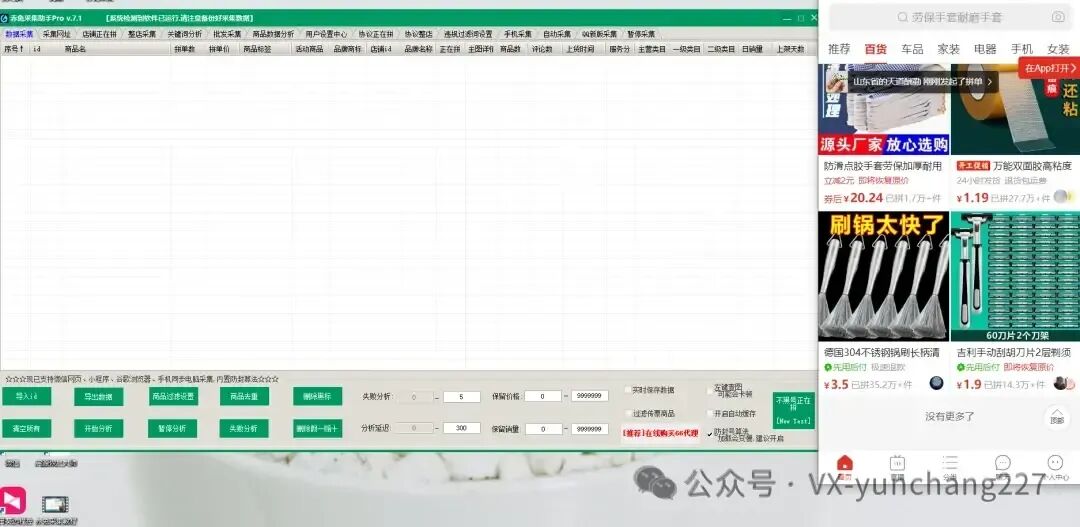The width and height of the screenshot is (1080, 527).
Task: Open 商品过滤设置 button
Action: [x=173, y=396]
